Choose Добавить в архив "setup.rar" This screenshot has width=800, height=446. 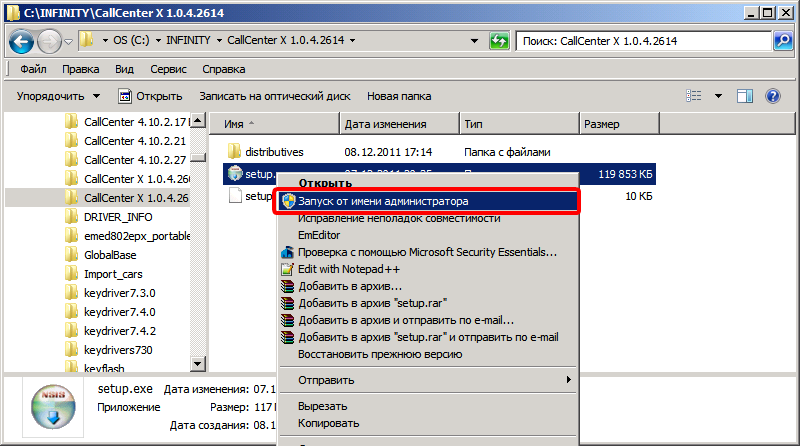[372, 303]
